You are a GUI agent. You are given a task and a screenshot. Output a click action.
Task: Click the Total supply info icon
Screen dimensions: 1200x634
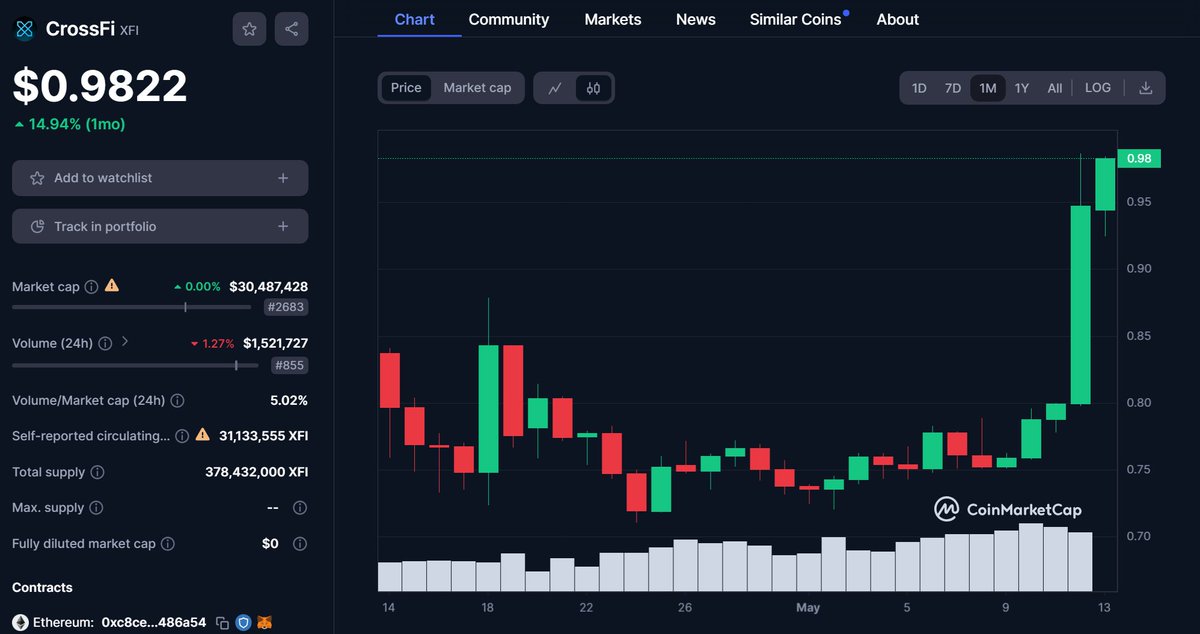(x=96, y=472)
